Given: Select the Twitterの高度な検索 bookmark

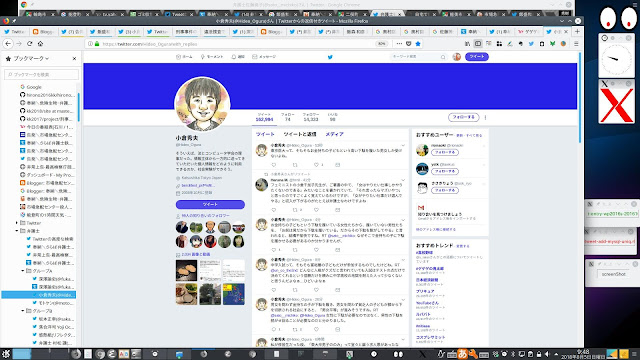Looking at the screenshot, I should coord(53,239).
